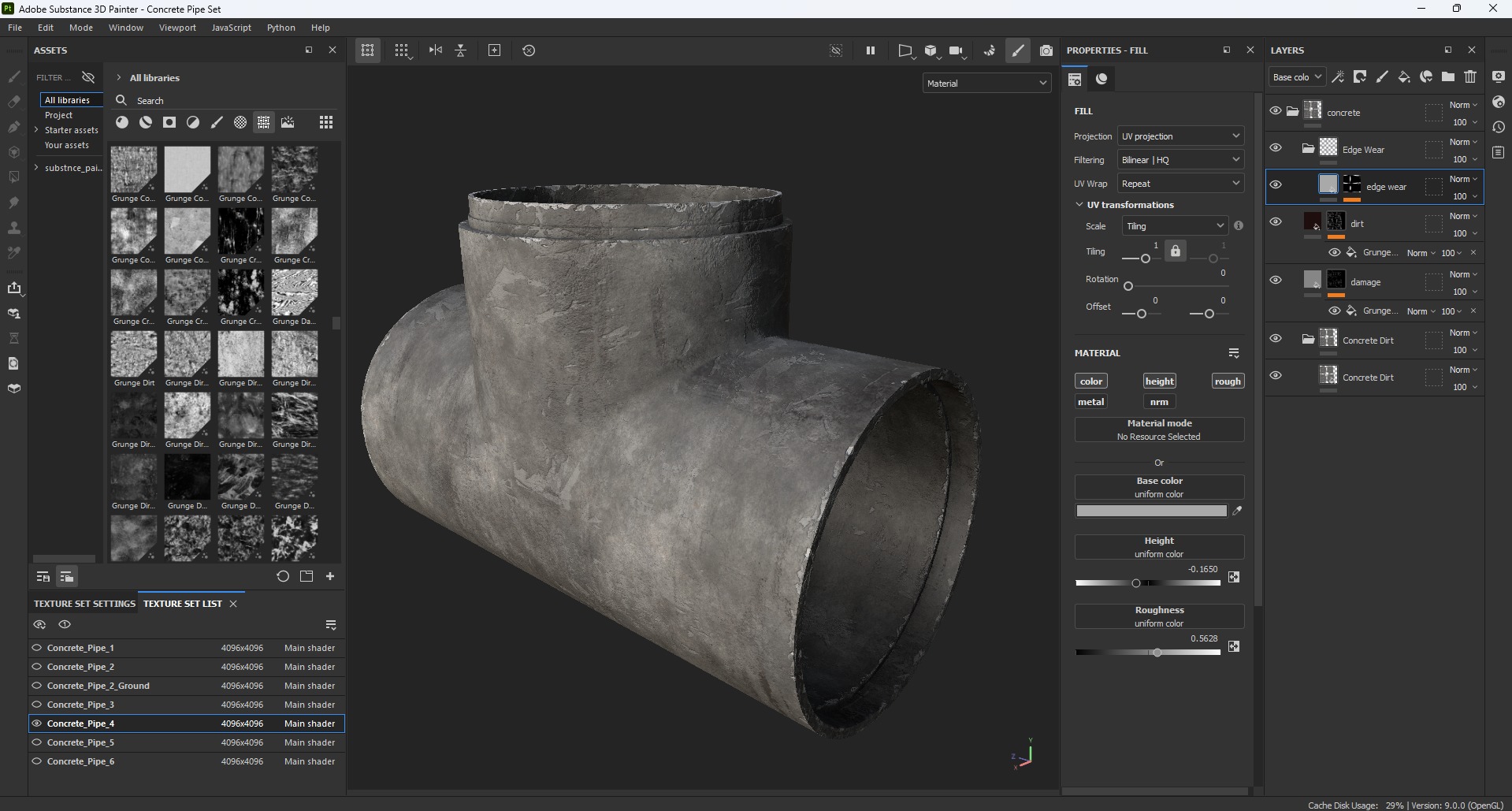Open the Filtering dropdown
The width and height of the screenshot is (1512, 811).
[x=1180, y=160]
